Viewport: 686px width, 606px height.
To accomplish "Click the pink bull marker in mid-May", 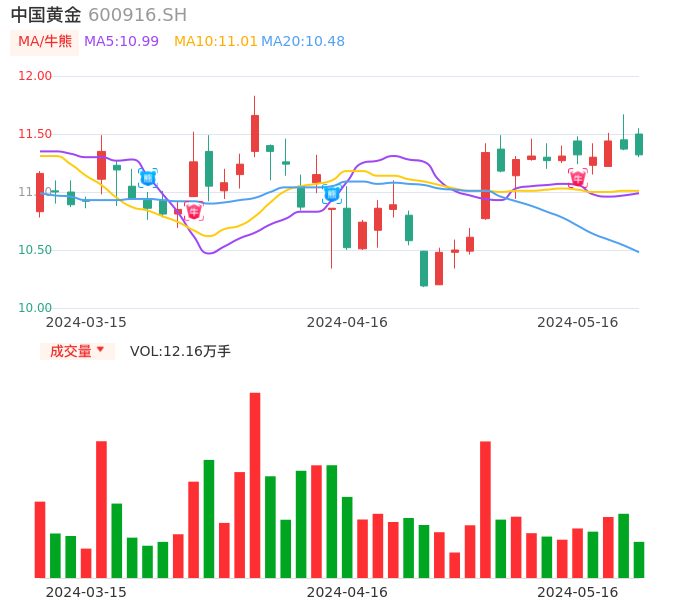I will point(577,178).
